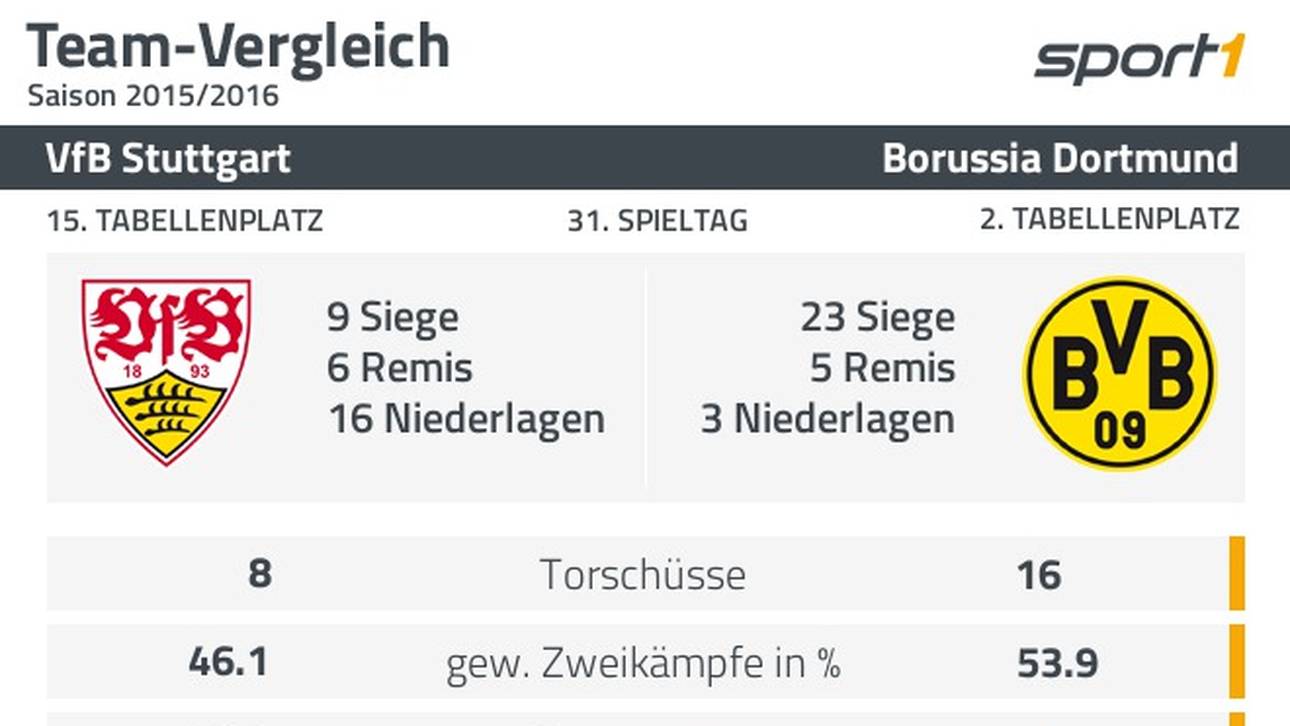
Task: Click Dortmund's 23 Siege stat
Action: click(877, 318)
